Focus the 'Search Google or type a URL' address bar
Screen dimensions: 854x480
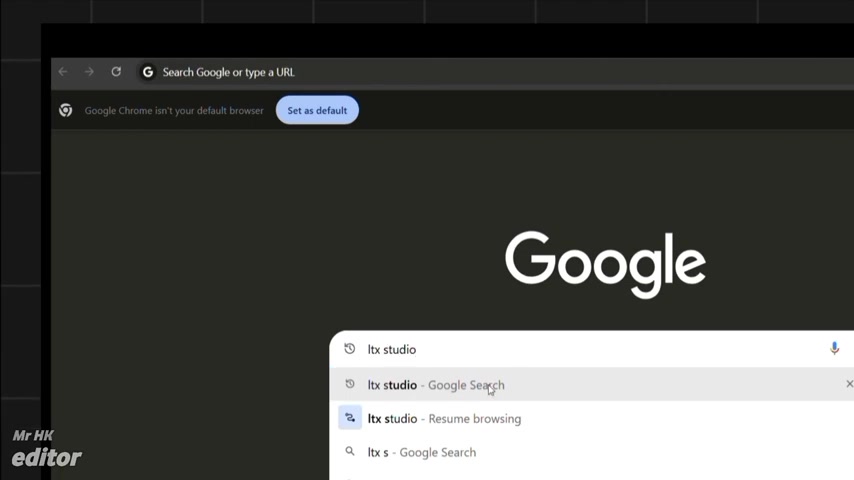tap(495, 72)
